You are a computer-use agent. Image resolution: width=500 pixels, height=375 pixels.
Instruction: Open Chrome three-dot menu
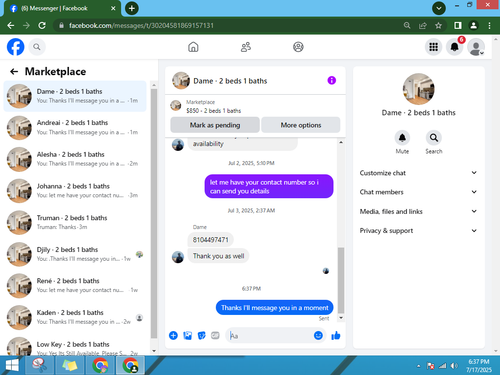tap(489, 25)
